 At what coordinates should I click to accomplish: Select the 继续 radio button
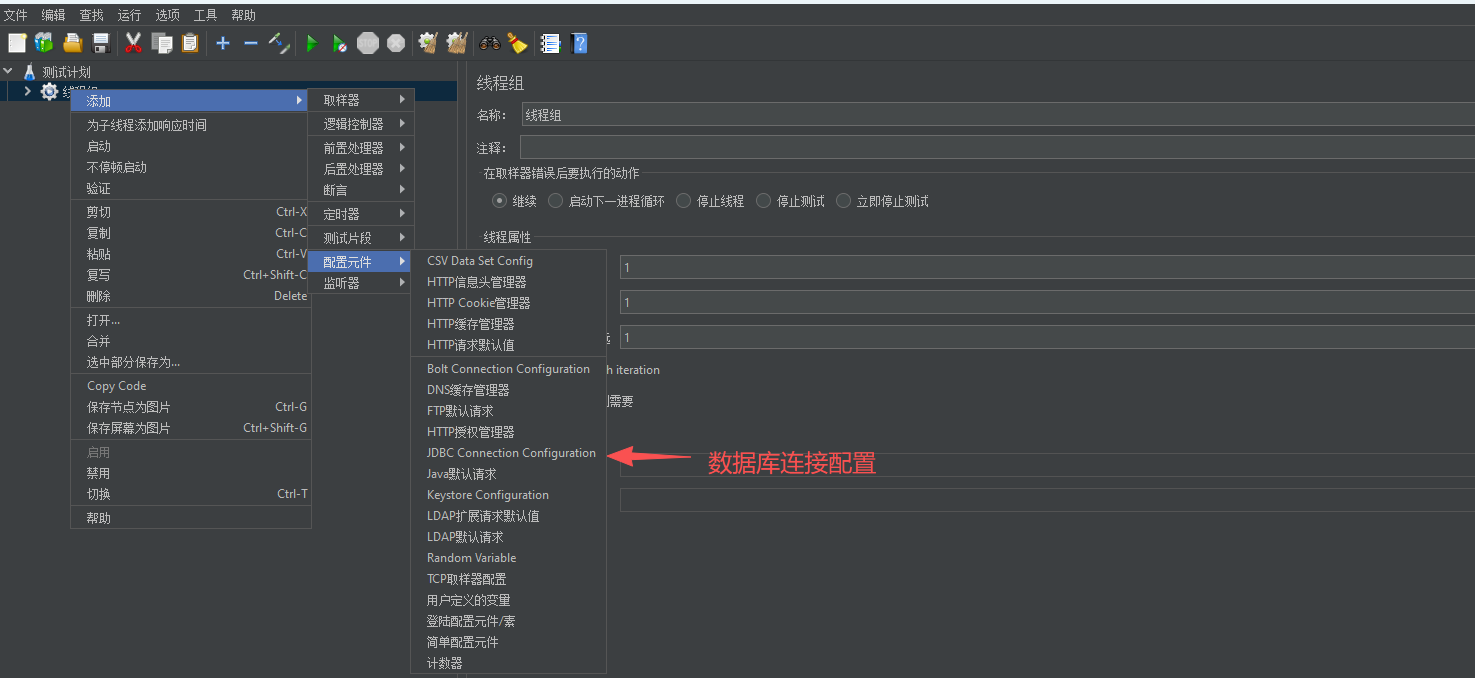click(500, 201)
